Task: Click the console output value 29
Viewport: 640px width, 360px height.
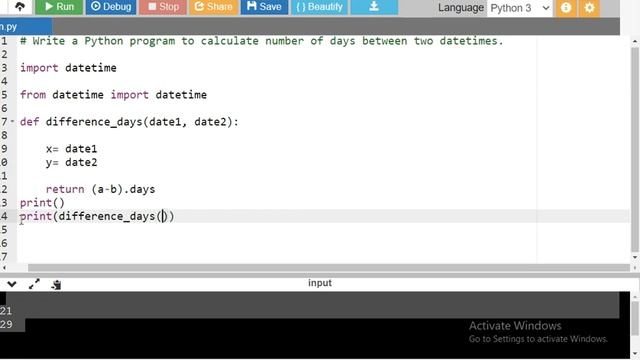Action: [6, 324]
